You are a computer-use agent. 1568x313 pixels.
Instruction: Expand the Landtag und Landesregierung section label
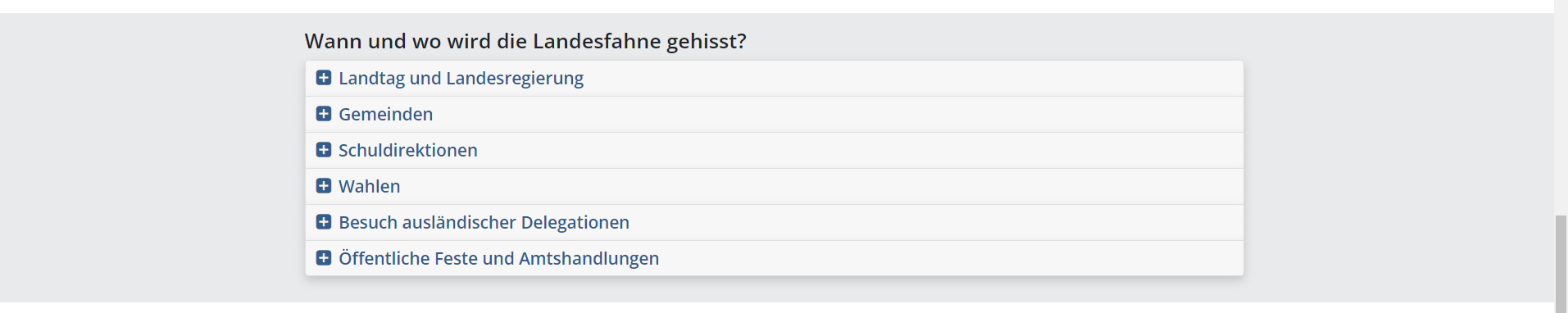(461, 79)
